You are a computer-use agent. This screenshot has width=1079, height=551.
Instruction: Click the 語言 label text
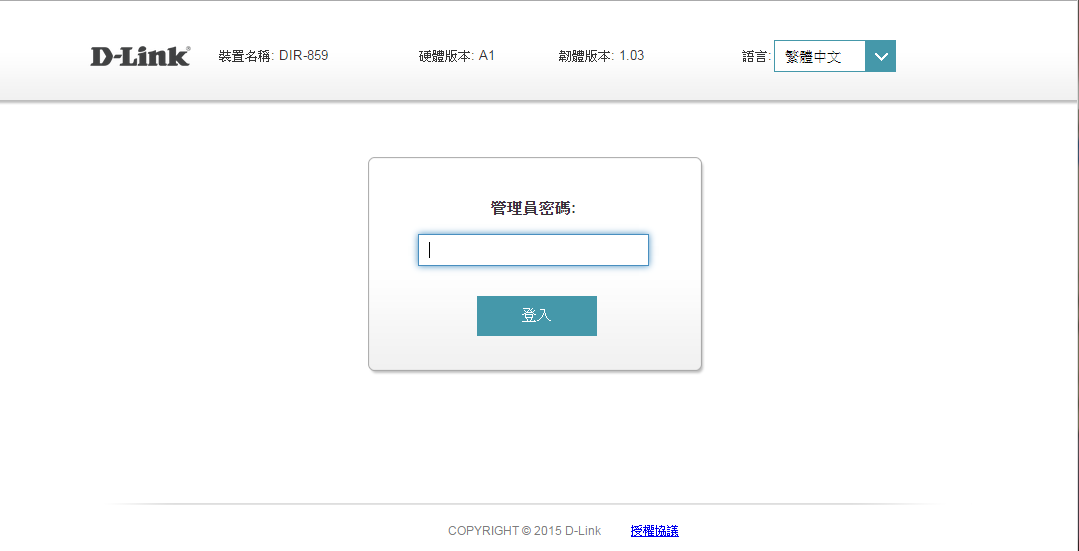[756, 57]
